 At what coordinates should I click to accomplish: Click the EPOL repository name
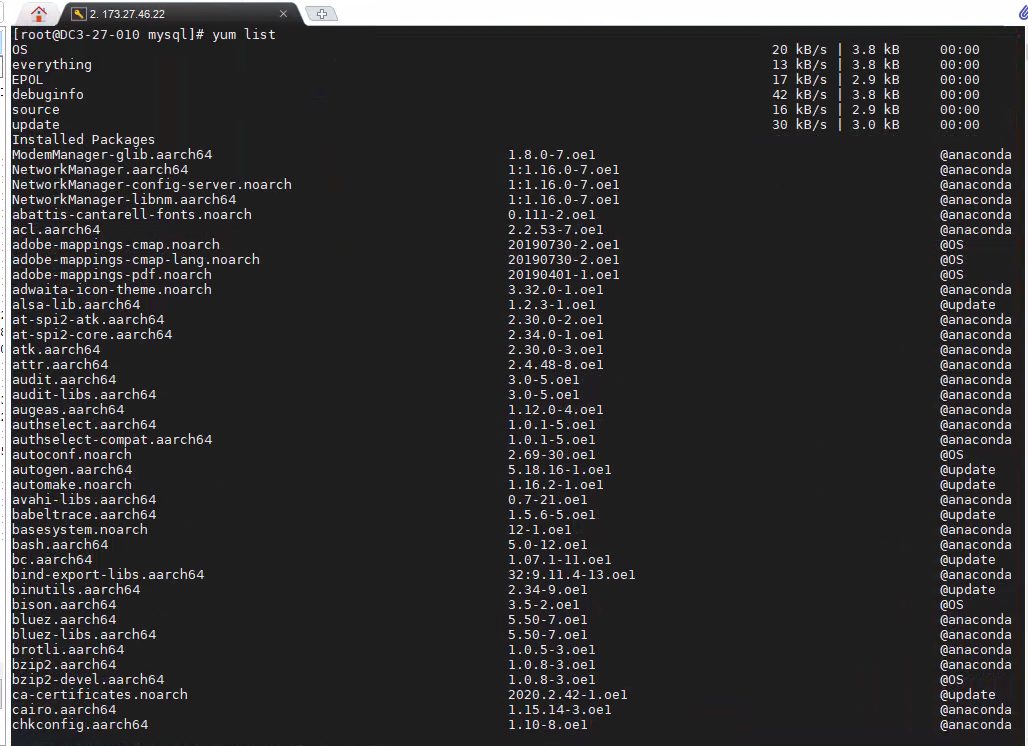point(27,80)
